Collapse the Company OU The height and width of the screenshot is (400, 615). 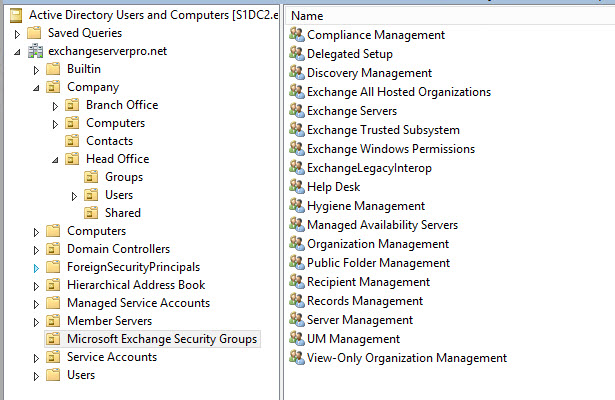pos(36,88)
